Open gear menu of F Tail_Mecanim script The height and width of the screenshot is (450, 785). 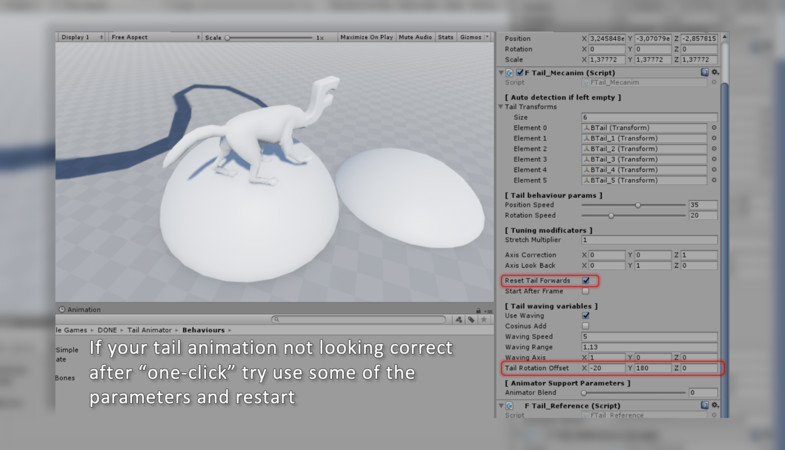point(715,73)
